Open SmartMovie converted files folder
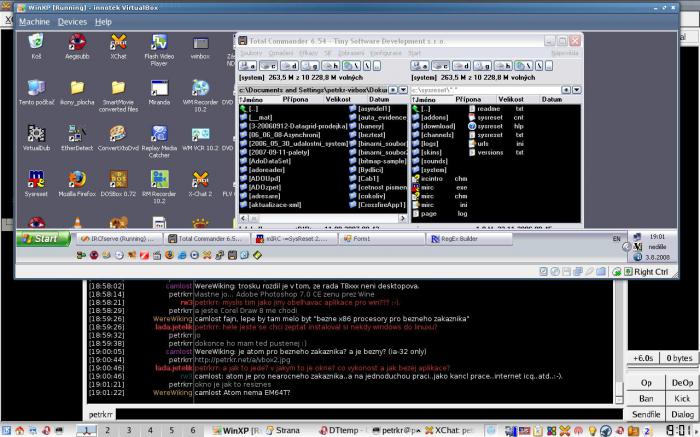This screenshot has width=700, height=437. tap(118, 96)
